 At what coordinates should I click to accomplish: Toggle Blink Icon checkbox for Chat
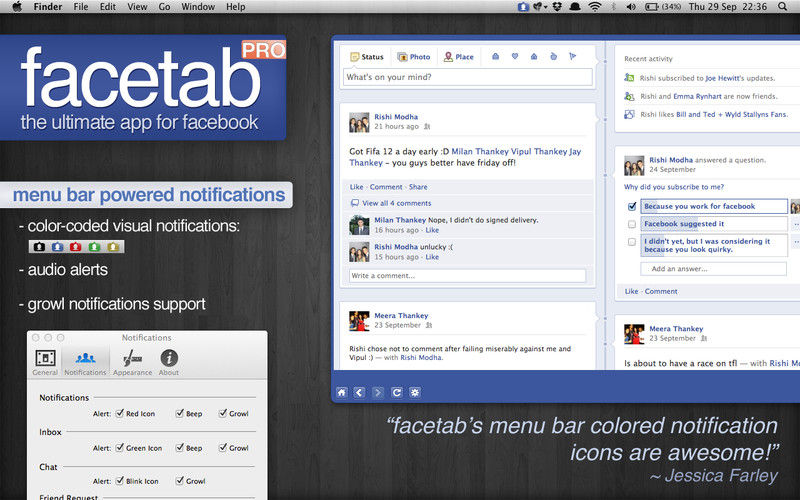coord(119,481)
